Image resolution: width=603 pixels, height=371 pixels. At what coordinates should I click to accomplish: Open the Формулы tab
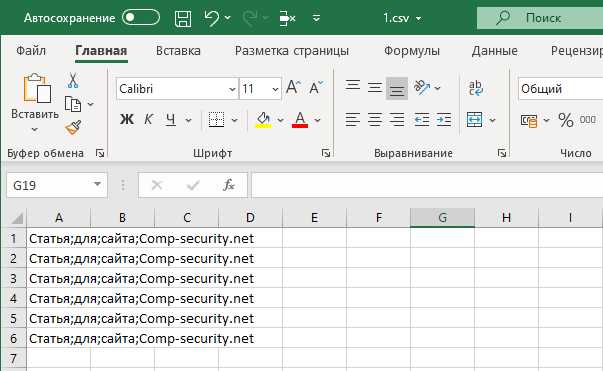pyautogui.click(x=412, y=51)
